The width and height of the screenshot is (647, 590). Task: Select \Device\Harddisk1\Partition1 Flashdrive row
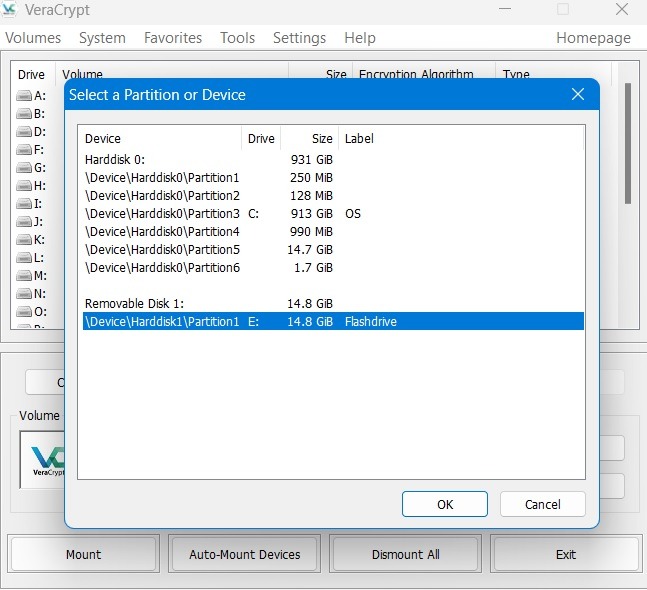(333, 321)
